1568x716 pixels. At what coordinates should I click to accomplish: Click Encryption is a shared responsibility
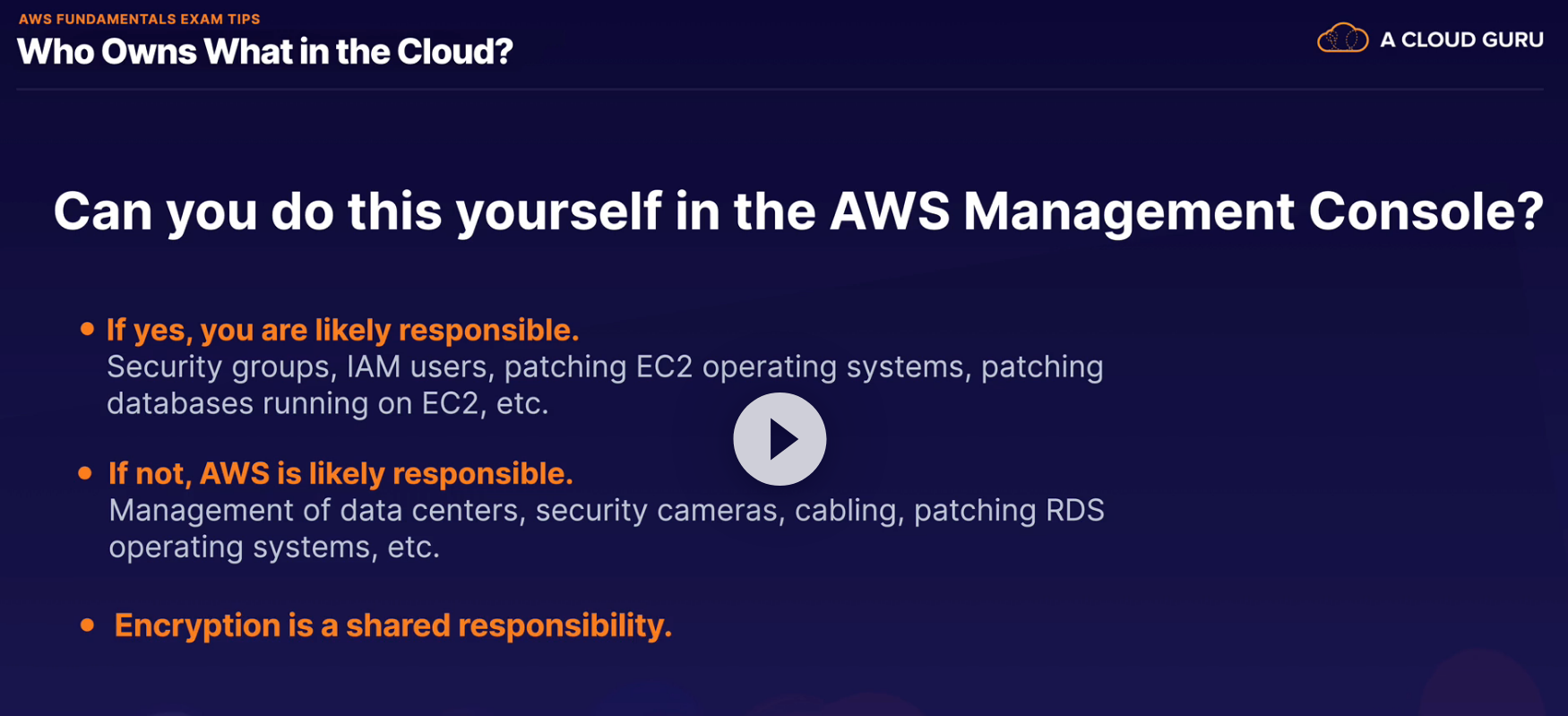(392, 625)
